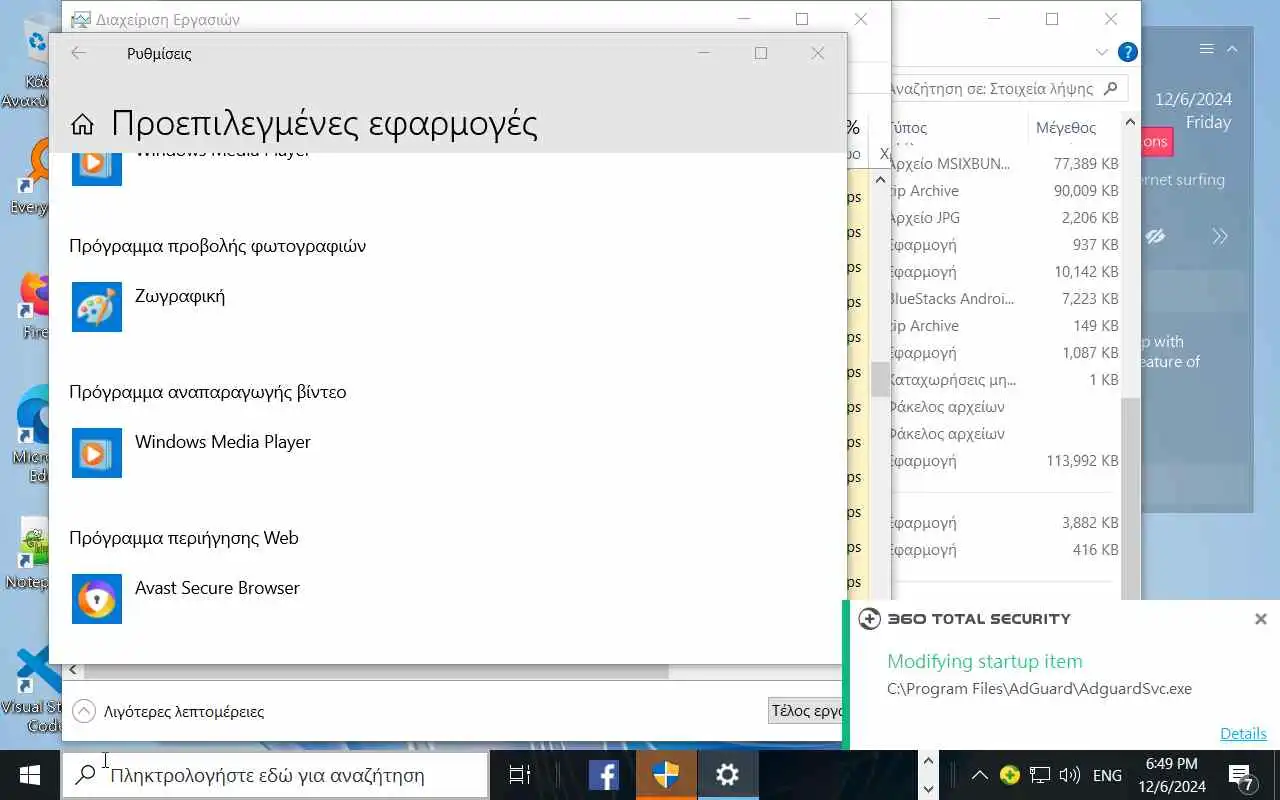Open the Facebook taskbar app
The image size is (1280, 800).
pyautogui.click(x=603, y=775)
